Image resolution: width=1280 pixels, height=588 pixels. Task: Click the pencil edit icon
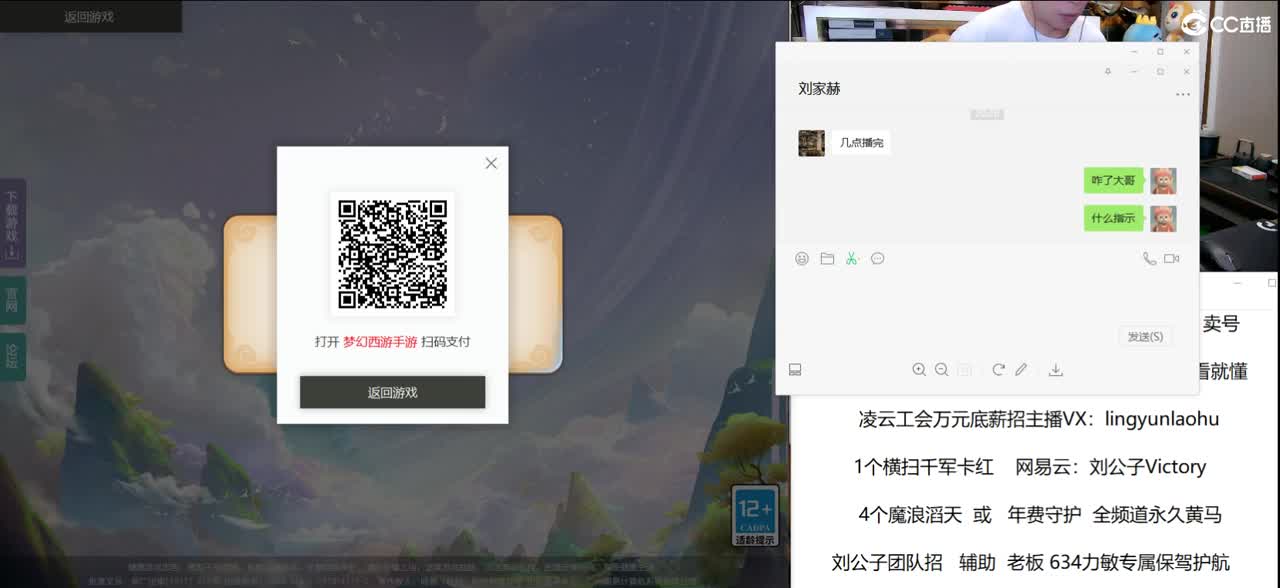tap(1021, 370)
